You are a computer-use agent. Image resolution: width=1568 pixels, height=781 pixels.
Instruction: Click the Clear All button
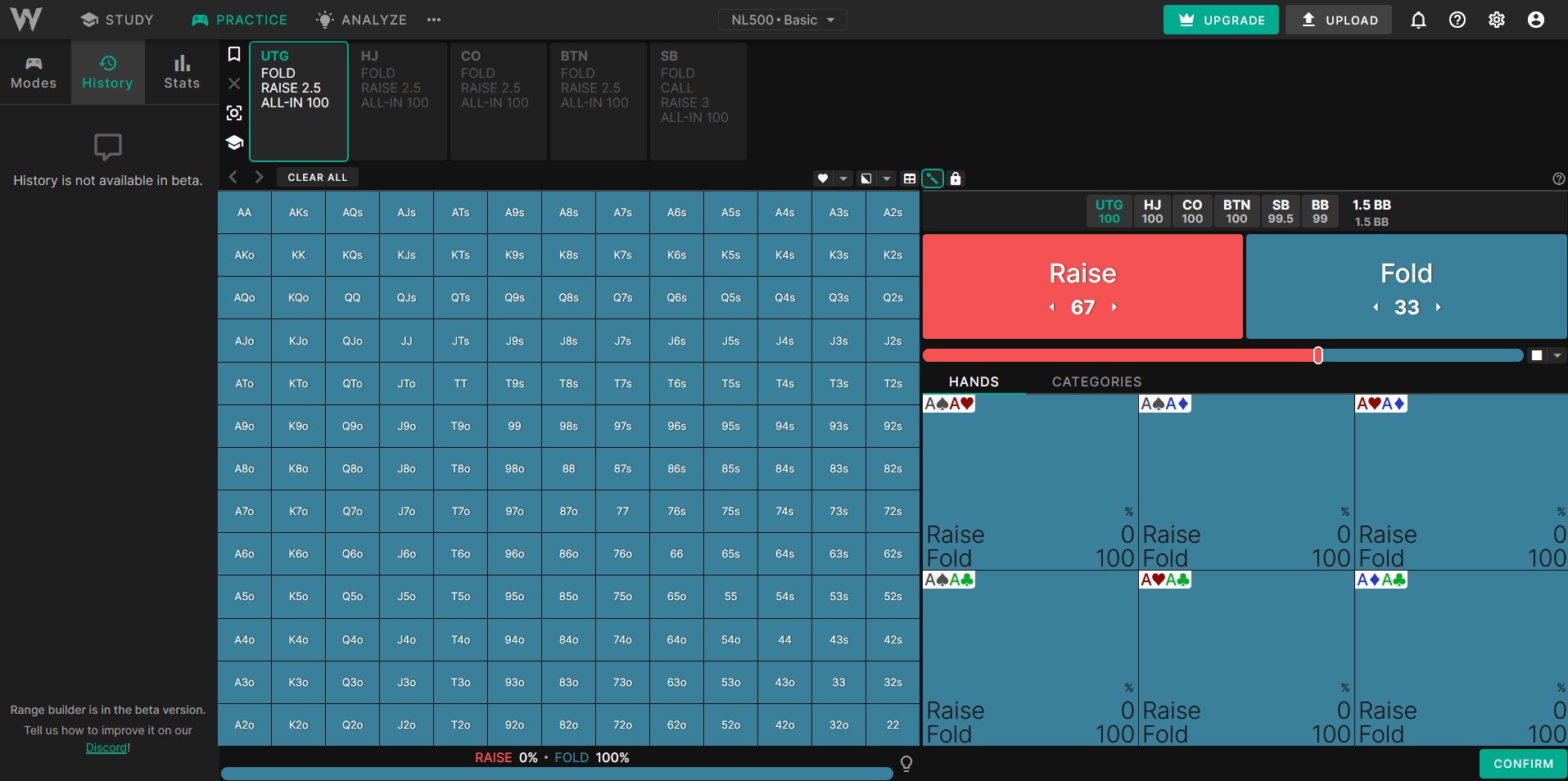coord(318,177)
